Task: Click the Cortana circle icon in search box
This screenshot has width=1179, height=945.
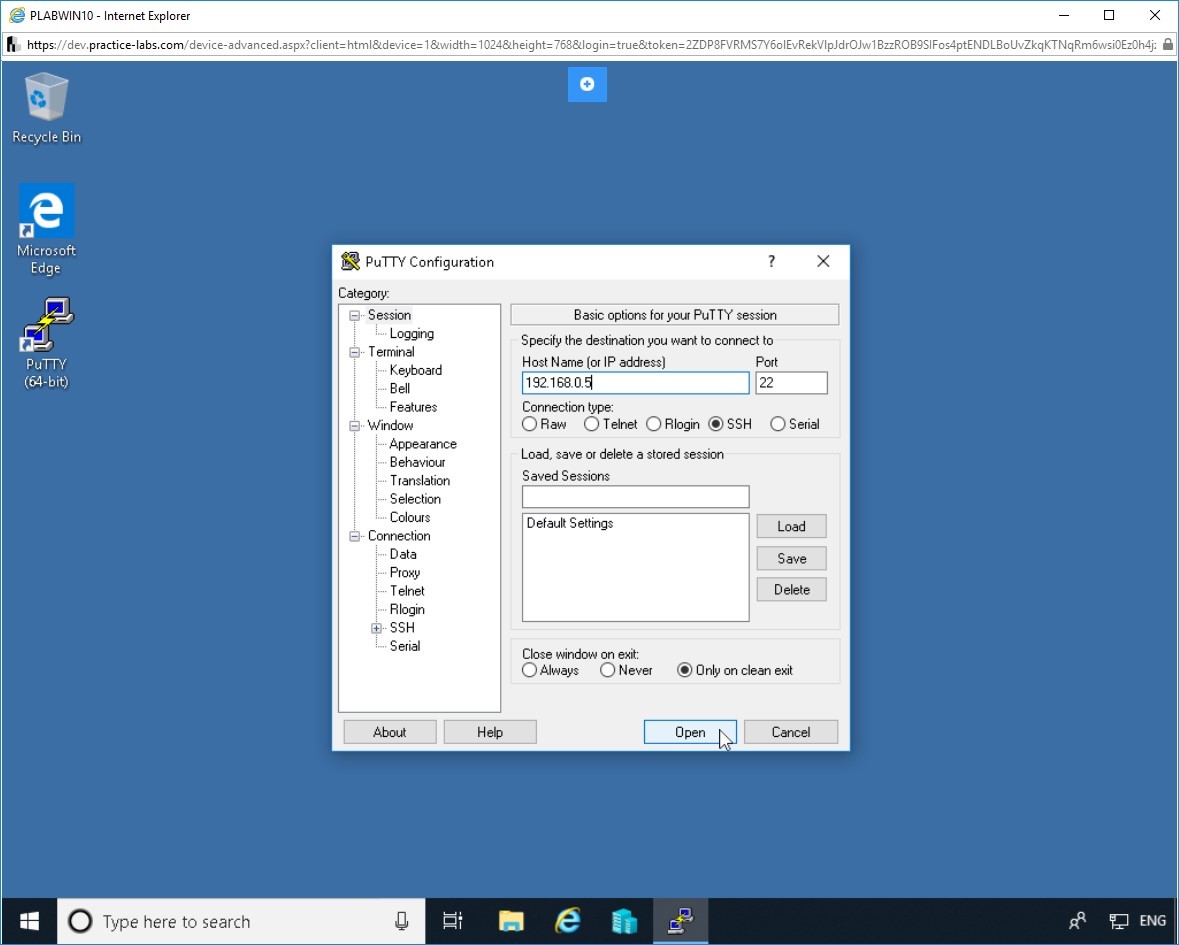Action: (80, 921)
